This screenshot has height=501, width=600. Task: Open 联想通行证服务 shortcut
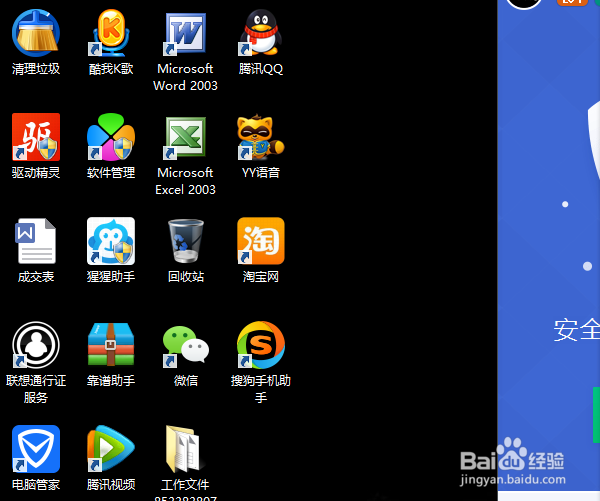pyautogui.click(x=36, y=345)
